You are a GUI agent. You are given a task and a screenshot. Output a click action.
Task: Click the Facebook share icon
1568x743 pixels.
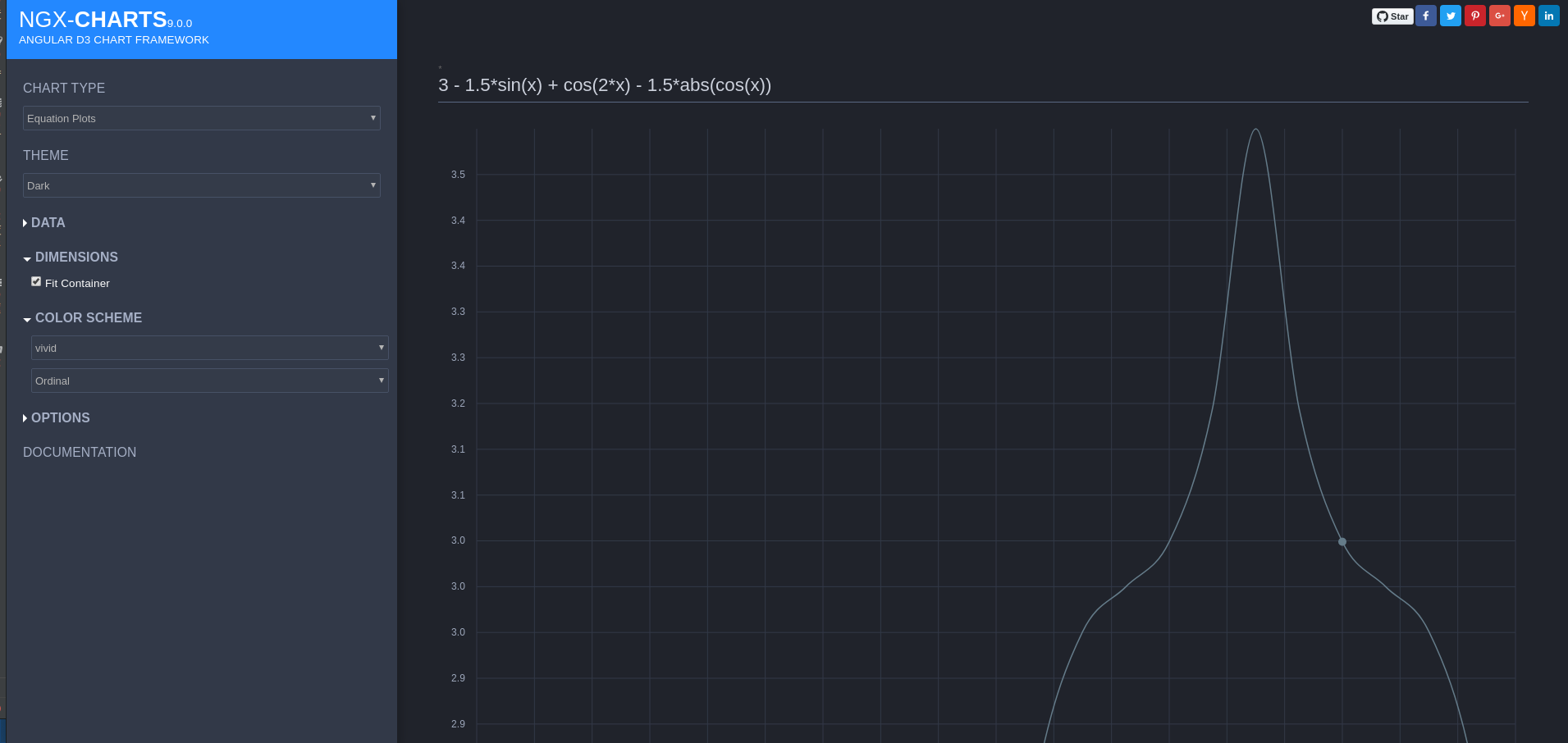point(1427,15)
